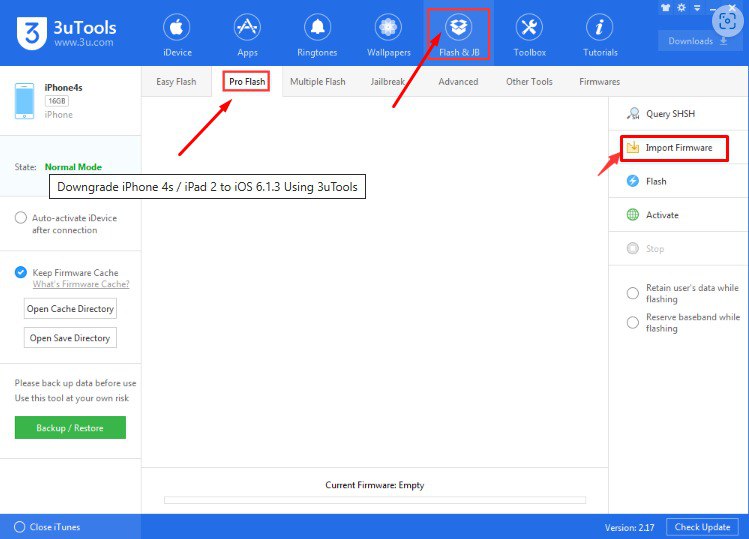Enable Reserve baseband while flashing

click(632, 323)
